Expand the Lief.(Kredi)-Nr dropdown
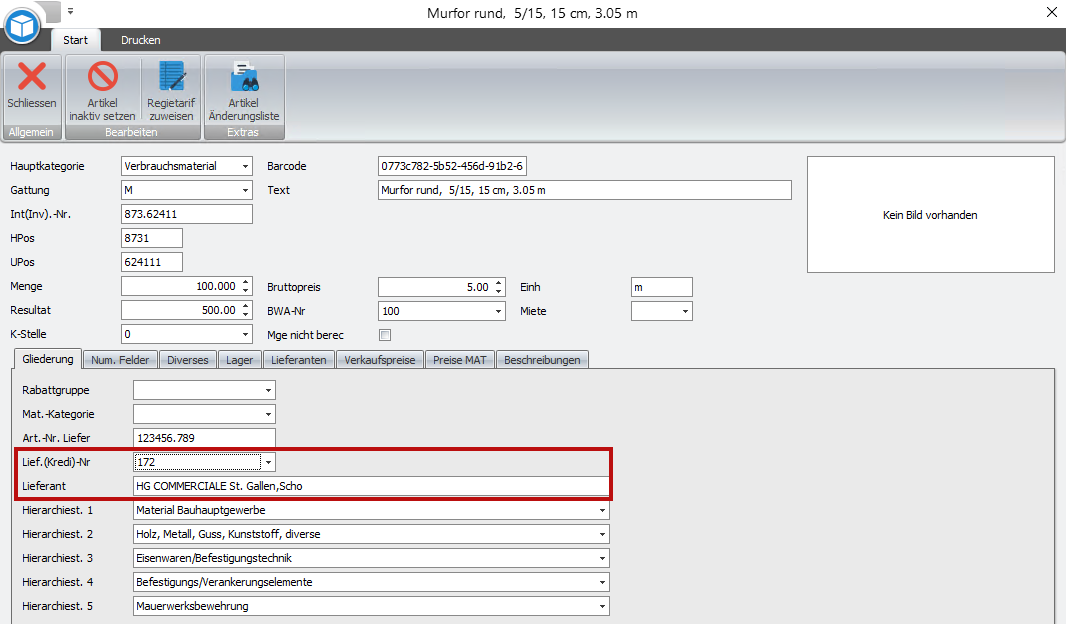The width and height of the screenshot is (1066, 624). click(267, 462)
